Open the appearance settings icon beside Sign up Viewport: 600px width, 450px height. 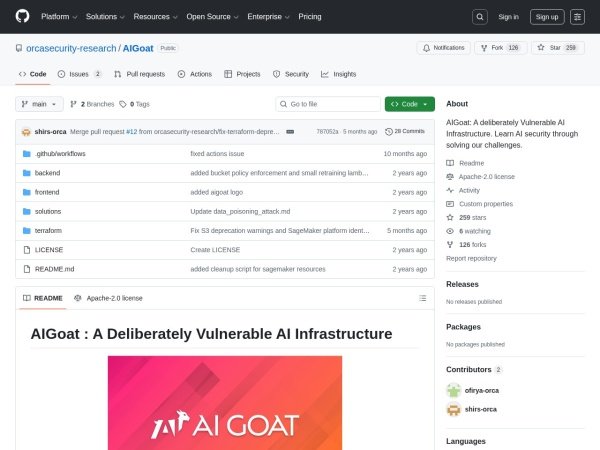coord(577,17)
